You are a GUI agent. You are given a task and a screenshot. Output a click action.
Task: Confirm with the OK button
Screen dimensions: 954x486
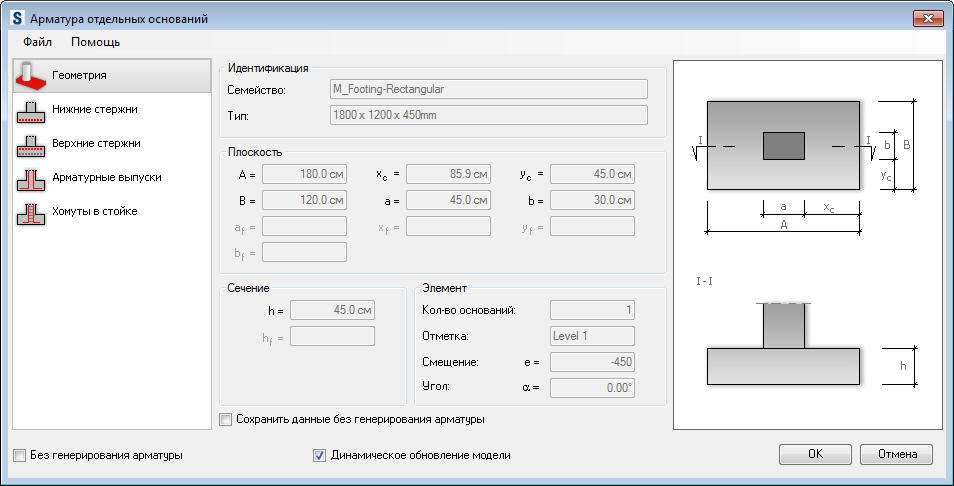[x=815, y=454]
